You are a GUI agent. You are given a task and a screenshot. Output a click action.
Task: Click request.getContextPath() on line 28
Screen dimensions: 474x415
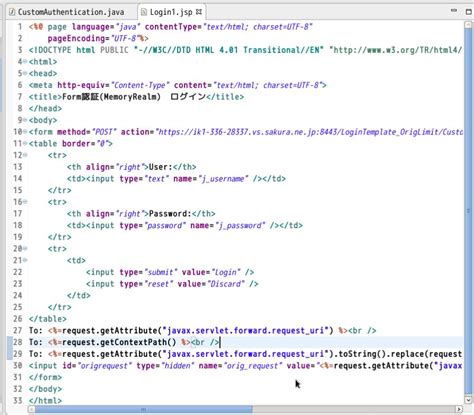(119, 342)
